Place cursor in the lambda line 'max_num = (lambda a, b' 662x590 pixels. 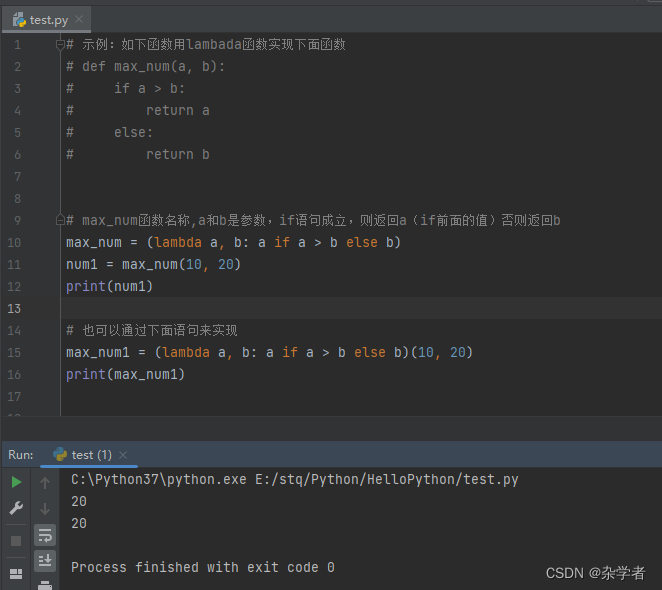pyautogui.click(x=233, y=242)
